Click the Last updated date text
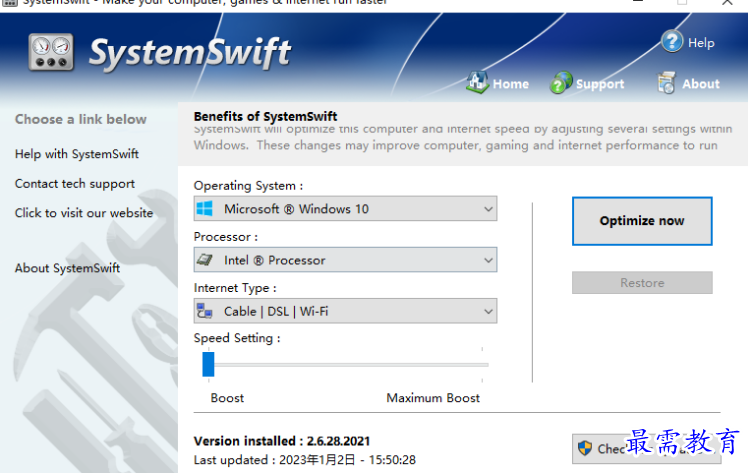This screenshot has width=748, height=473. 304,460
